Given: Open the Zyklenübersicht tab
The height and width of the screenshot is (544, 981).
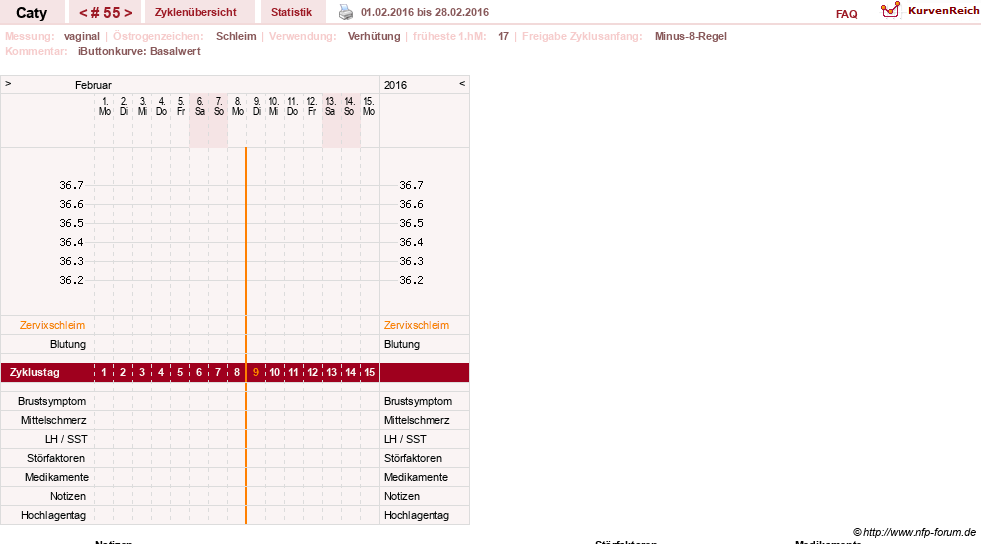Looking at the screenshot, I should 196,13.
